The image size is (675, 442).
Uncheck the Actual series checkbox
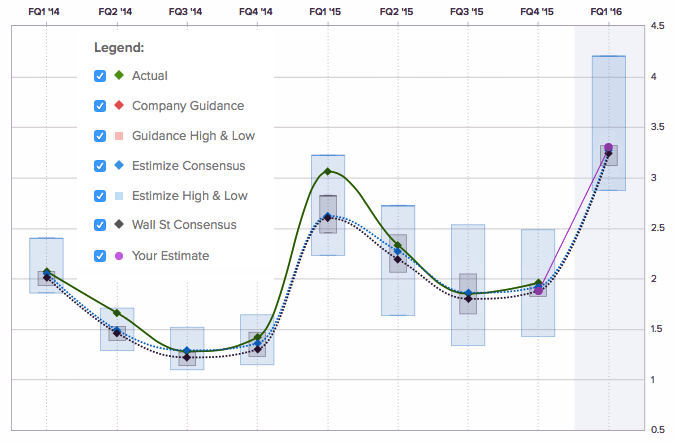coord(100,76)
